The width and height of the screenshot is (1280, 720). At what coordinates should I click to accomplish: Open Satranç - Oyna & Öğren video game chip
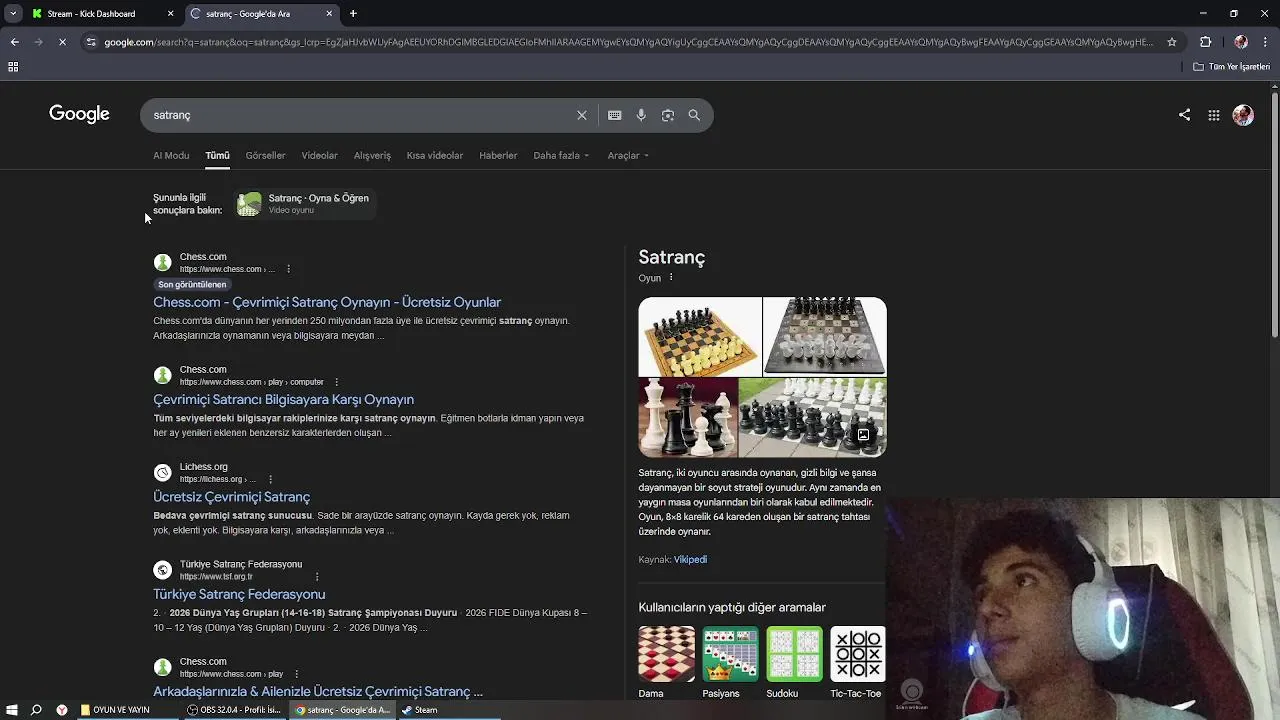[x=304, y=204]
